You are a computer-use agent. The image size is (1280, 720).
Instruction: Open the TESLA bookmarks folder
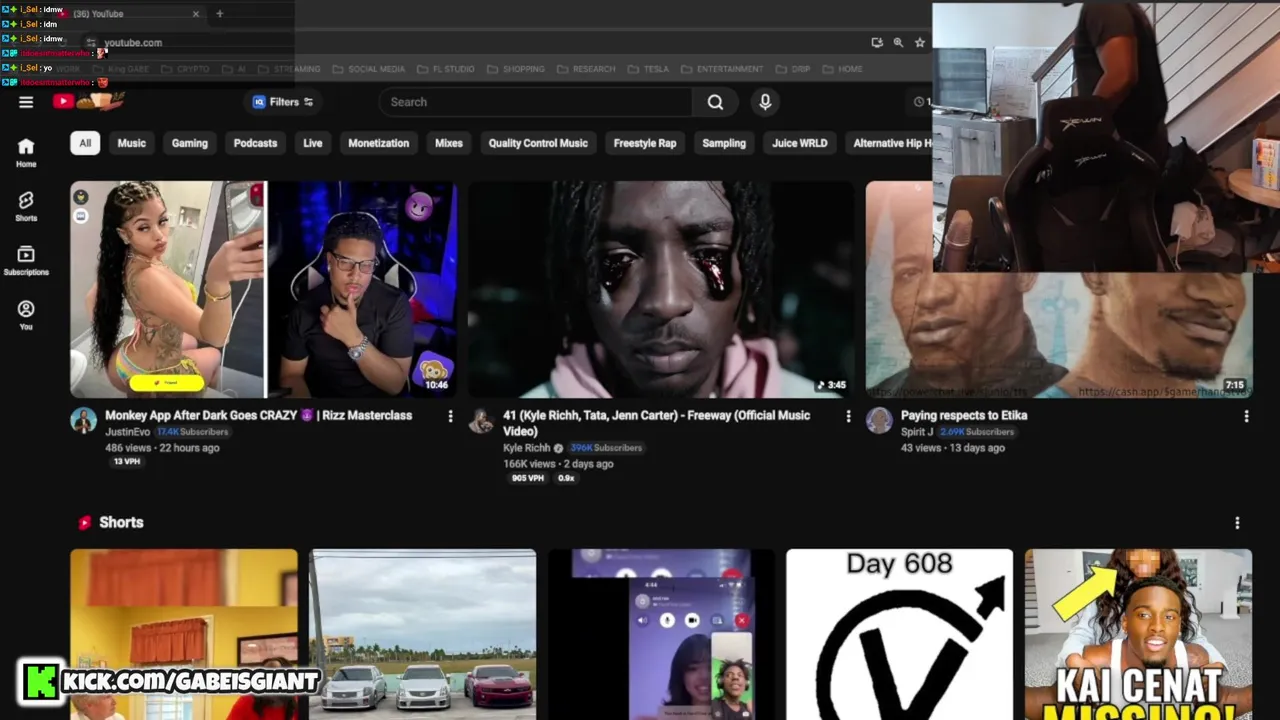(649, 69)
